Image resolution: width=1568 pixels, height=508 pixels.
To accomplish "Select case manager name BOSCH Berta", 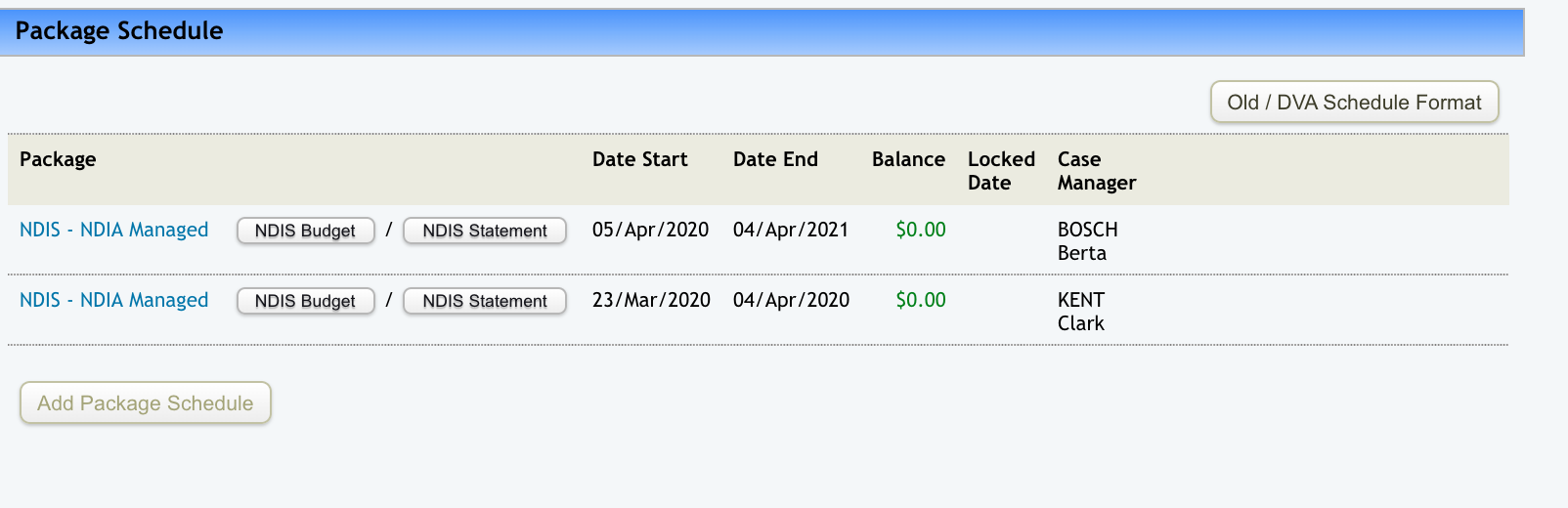I will coord(1087,241).
